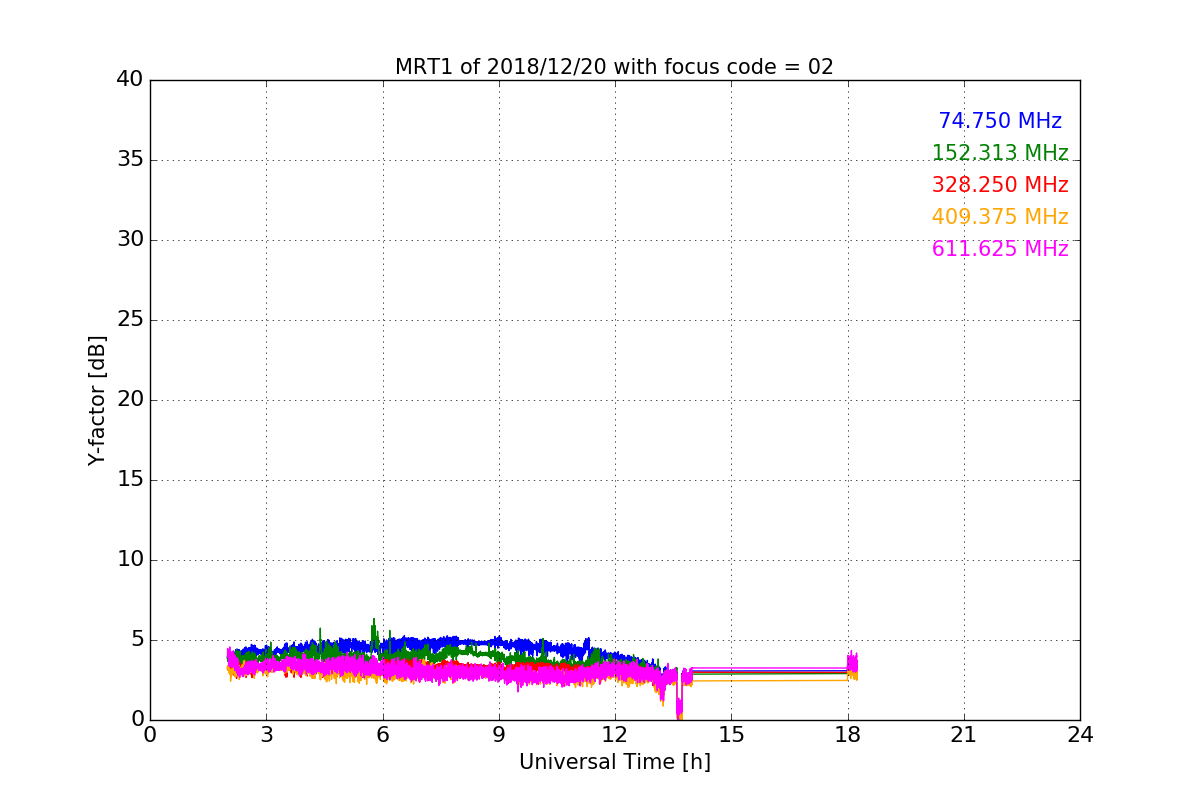Click the x-axis tick label 6
The image size is (1200, 800).
tap(382, 735)
